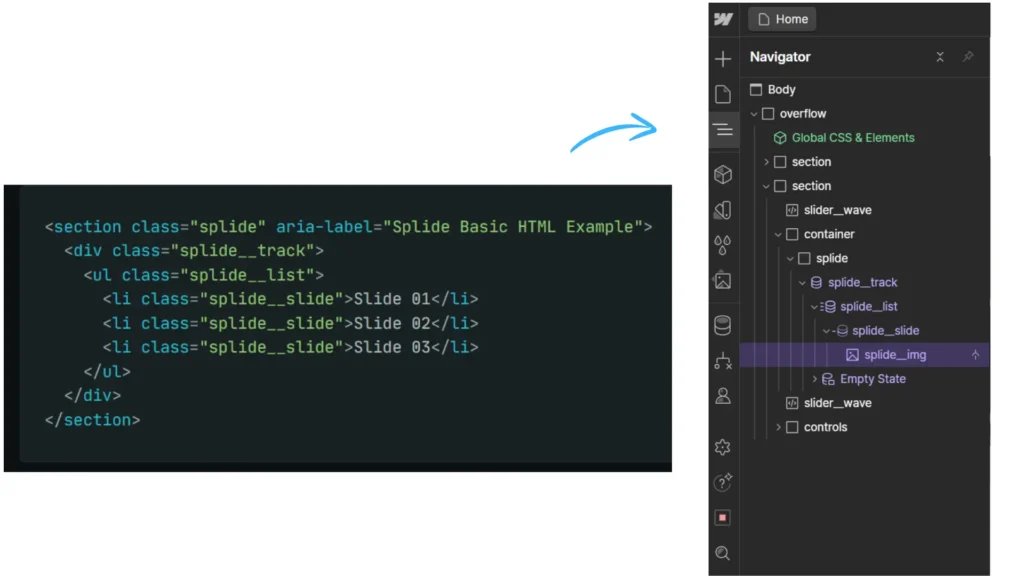Open the Logic flows panel
The width and height of the screenshot is (1024, 576).
(723, 360)
